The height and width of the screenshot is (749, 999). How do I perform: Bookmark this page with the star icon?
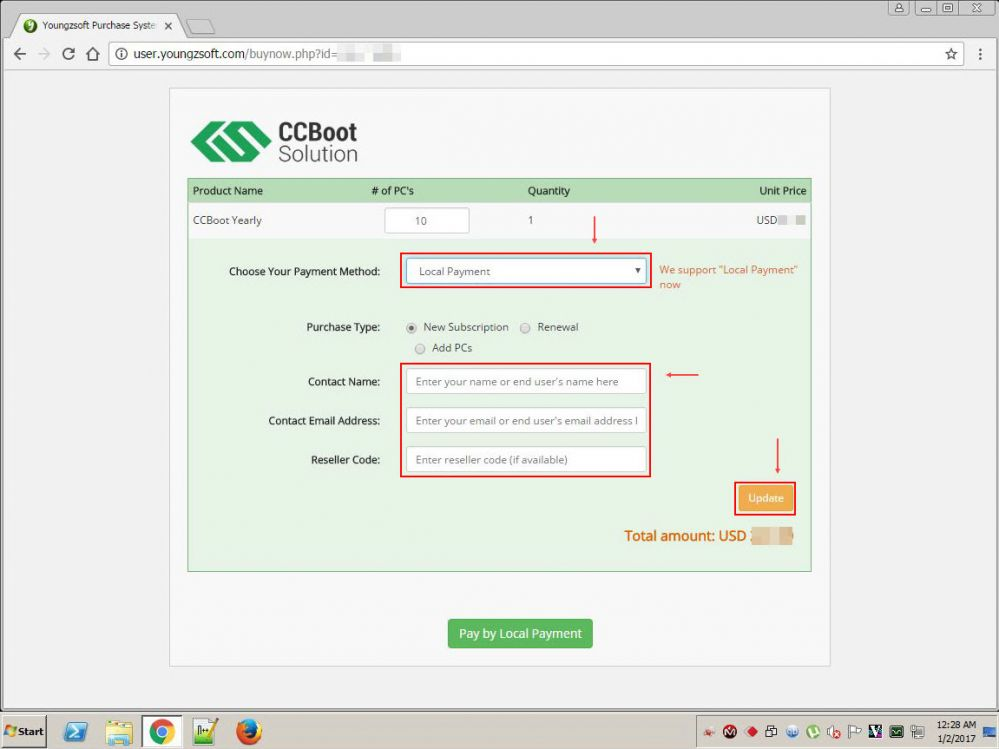(951, 54)
